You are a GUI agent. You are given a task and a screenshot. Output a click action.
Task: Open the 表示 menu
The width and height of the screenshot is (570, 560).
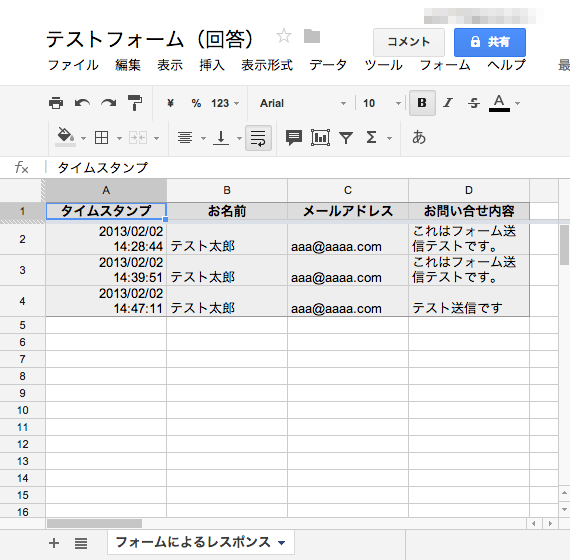coord(170,65)
